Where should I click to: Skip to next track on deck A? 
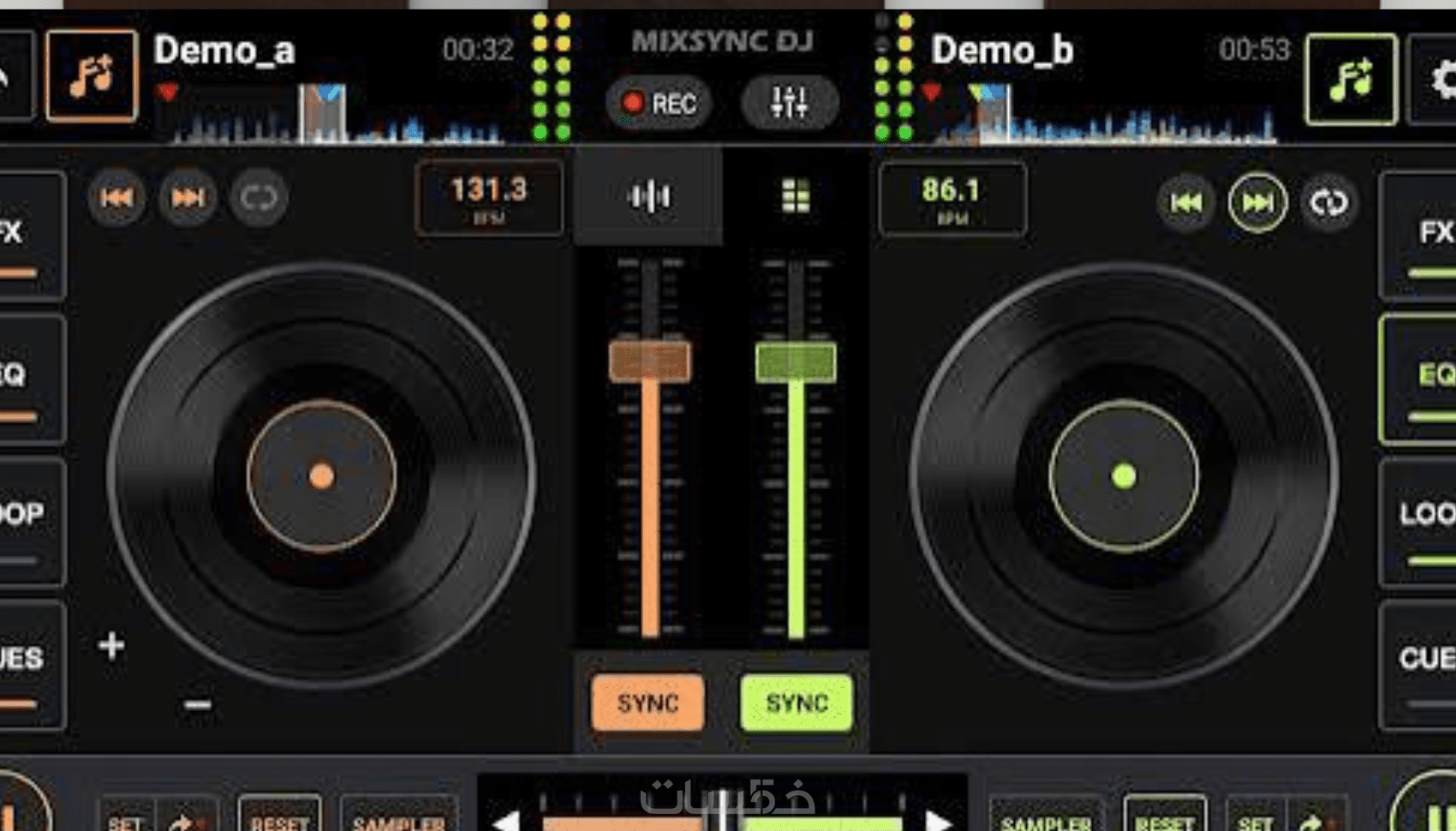(188, 198)
